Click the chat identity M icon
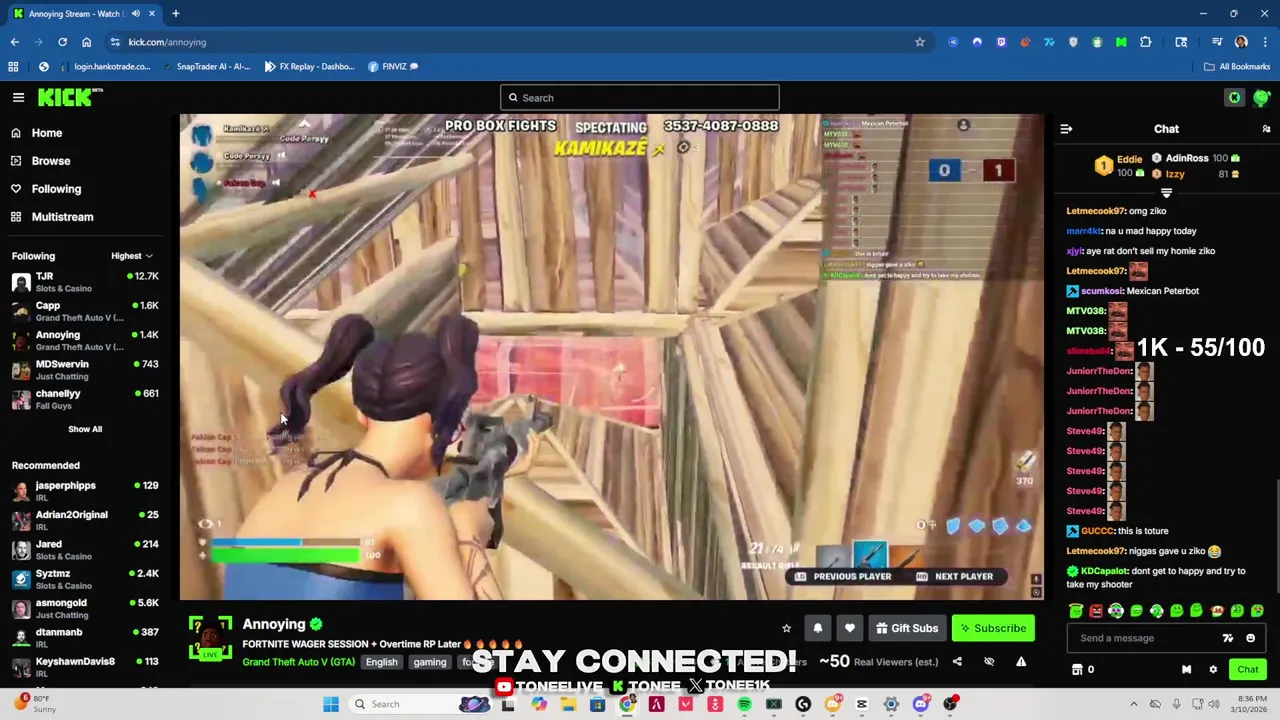1280x720 pixels. (1186, 670)
